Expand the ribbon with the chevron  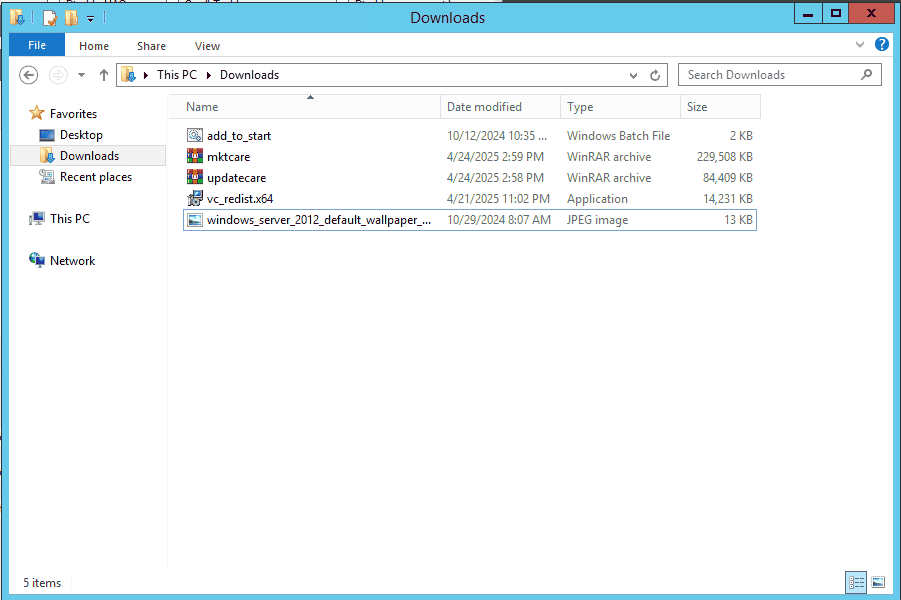pyautogui.click(x=860, y=44)
